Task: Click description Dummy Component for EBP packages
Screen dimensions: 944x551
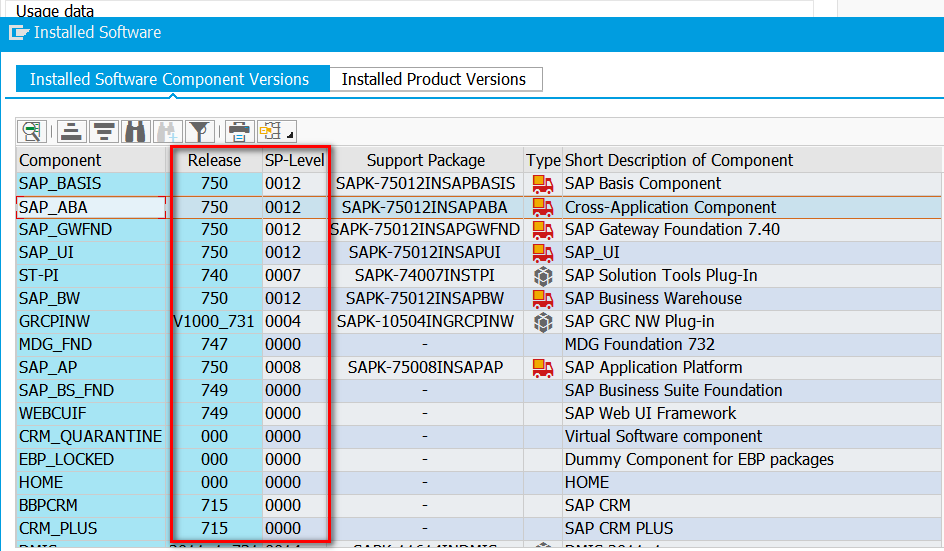Action: (699, 459)
